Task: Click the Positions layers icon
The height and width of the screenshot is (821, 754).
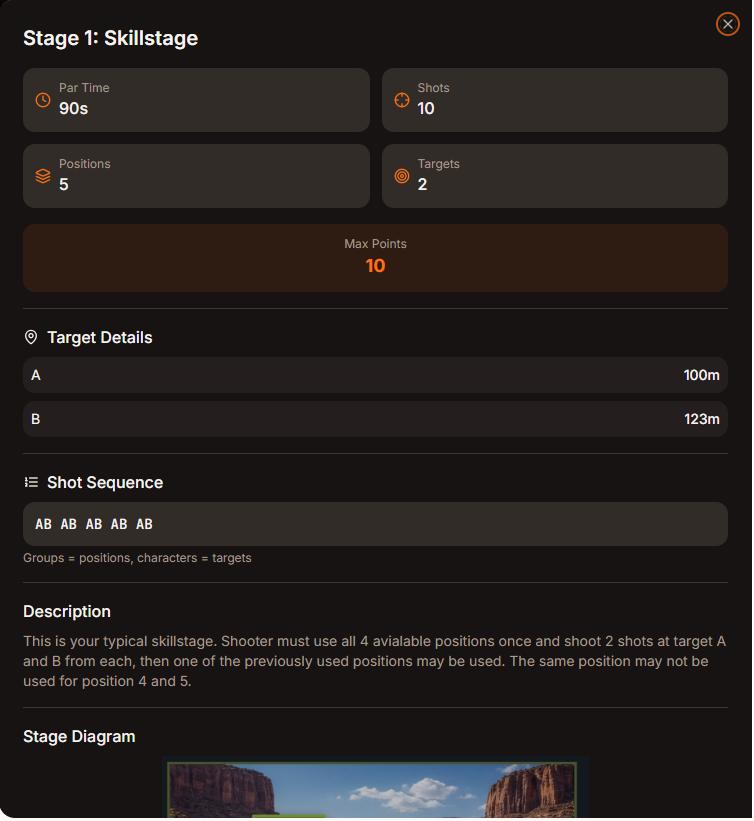Action: (x=43, y=176)
